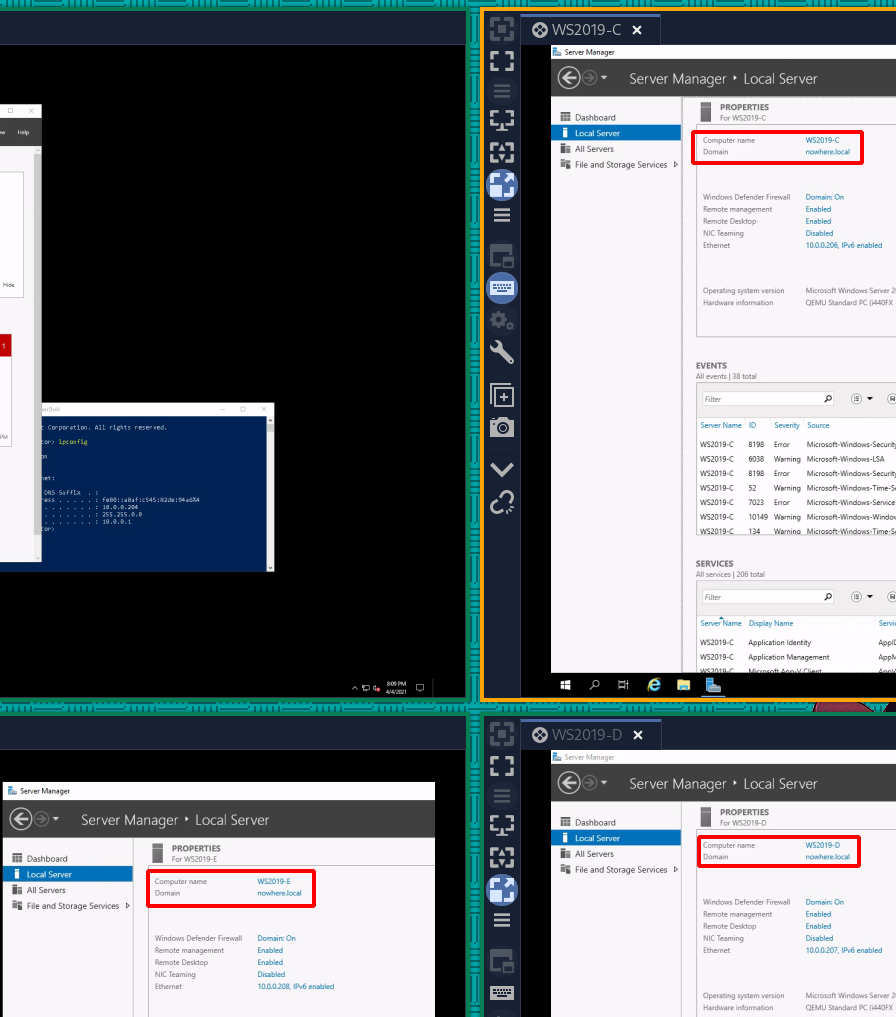Open Dashboard in WS2019-E Server Manager
The image size is (896, 1017).
click(x=47, y=859)
